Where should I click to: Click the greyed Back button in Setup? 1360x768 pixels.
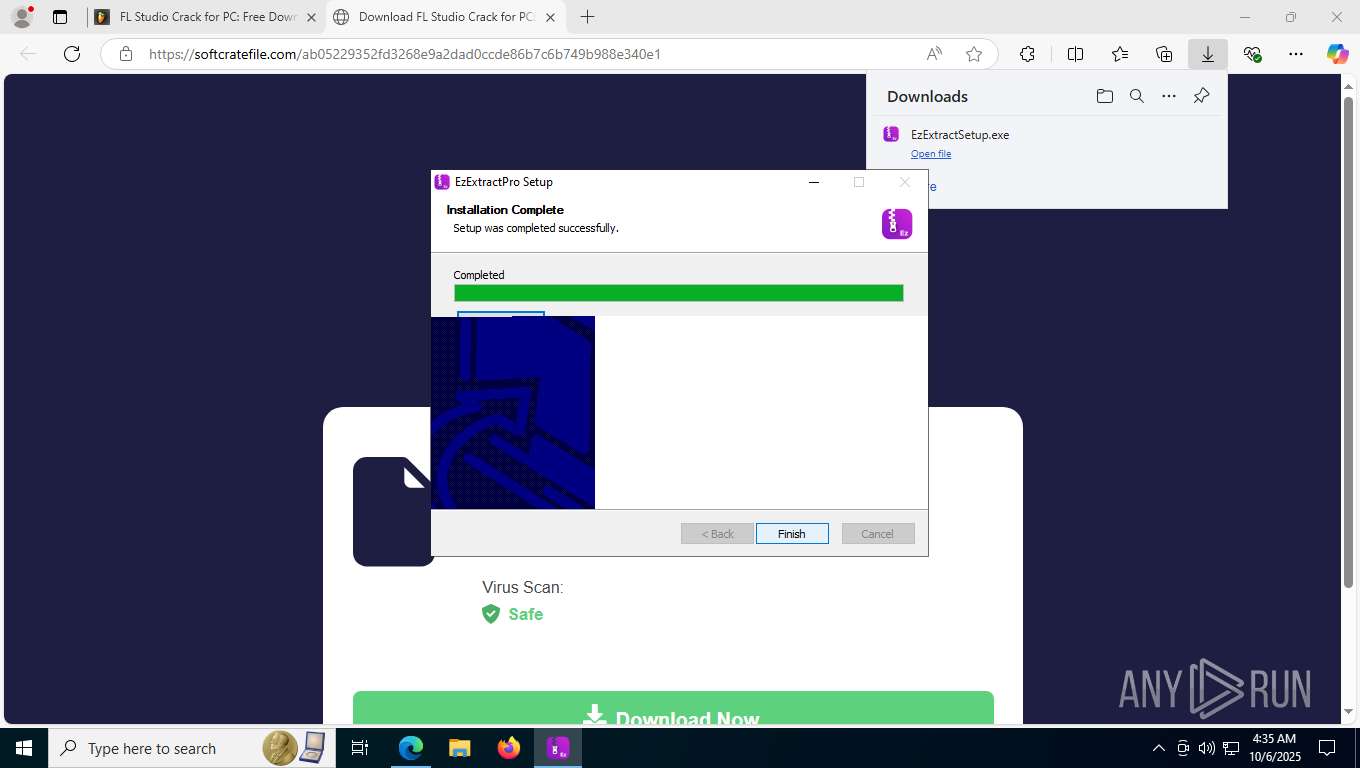tap(717, 534)
